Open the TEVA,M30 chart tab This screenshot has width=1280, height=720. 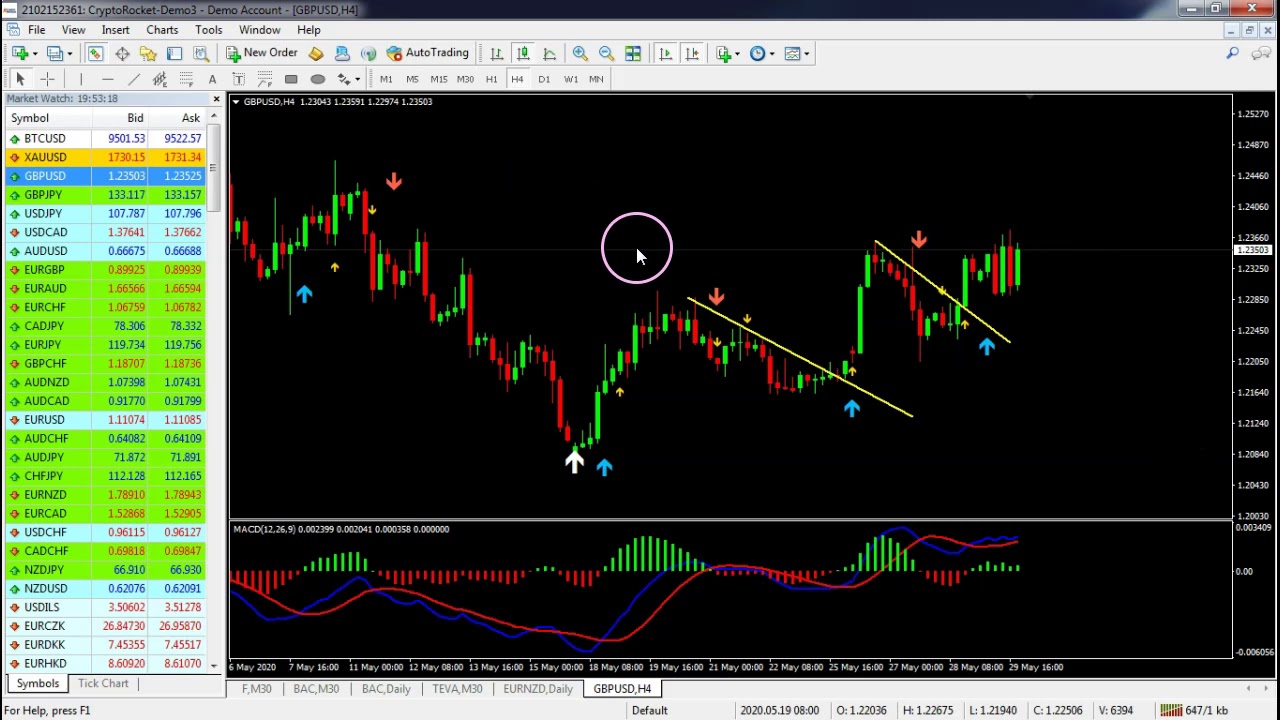click(457, 689)
